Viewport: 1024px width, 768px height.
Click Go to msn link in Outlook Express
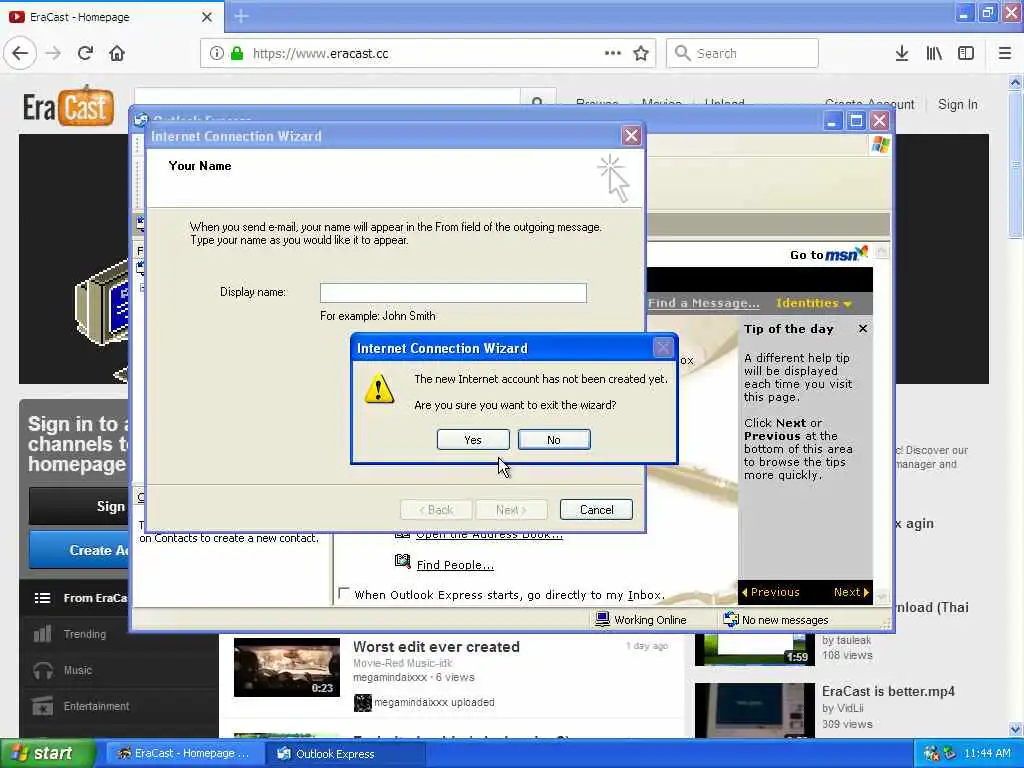pyautogui.click(x=829, y=254)
